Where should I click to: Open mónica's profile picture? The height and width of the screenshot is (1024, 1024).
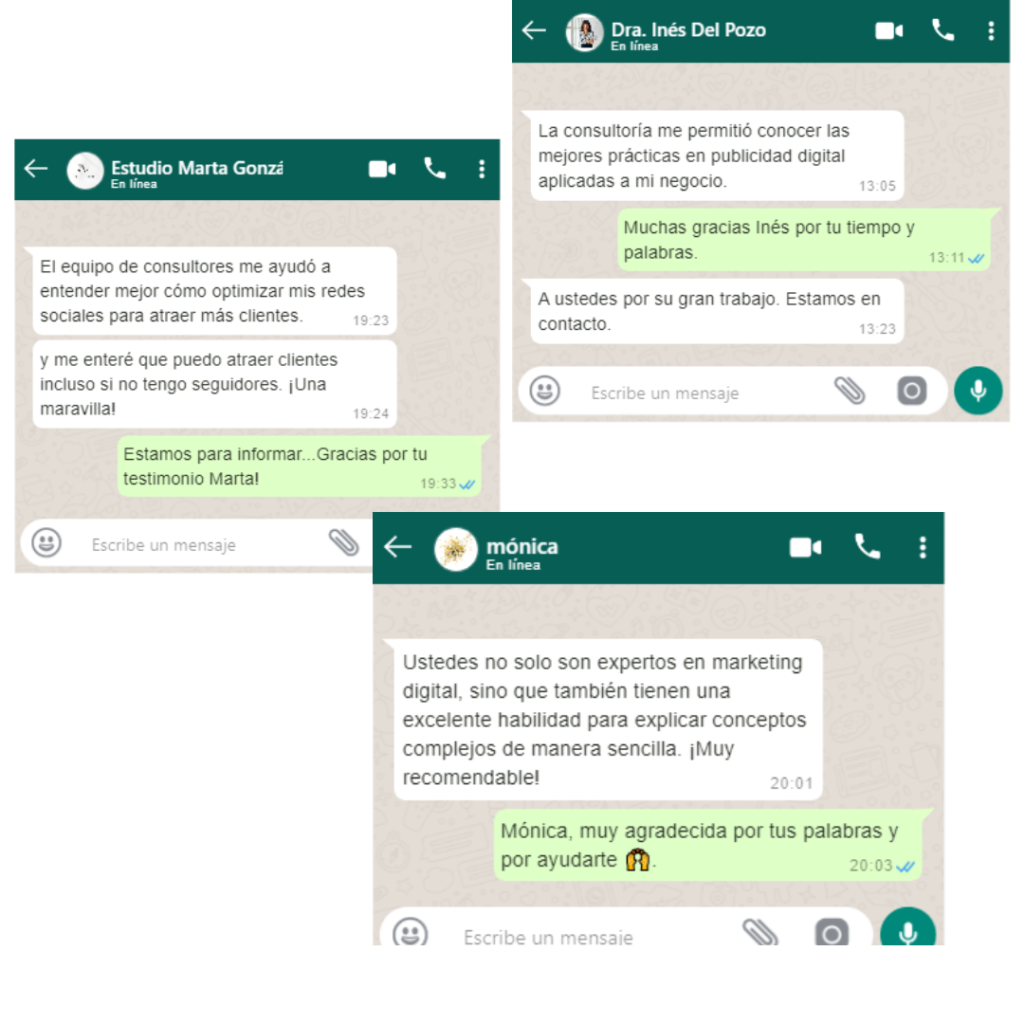pos(456,549)
